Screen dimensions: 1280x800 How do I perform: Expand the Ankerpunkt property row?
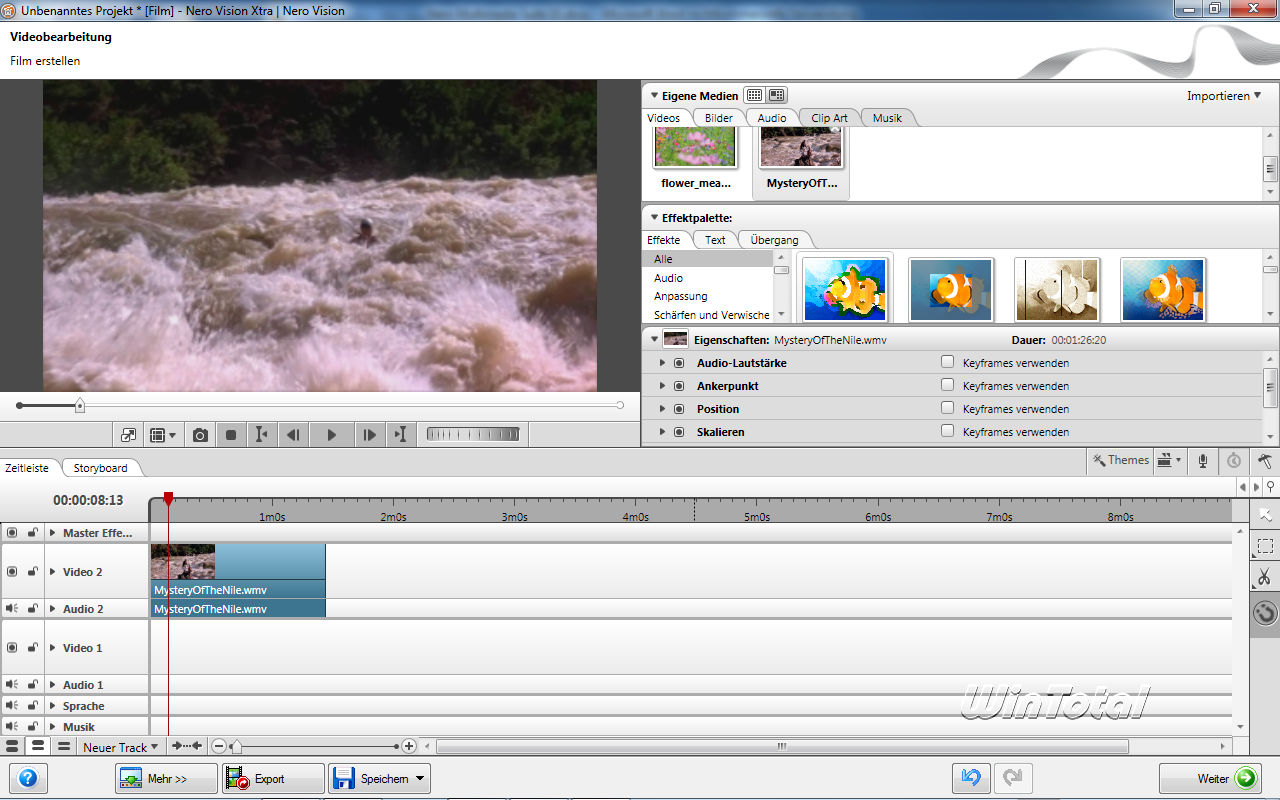point(662,386)
